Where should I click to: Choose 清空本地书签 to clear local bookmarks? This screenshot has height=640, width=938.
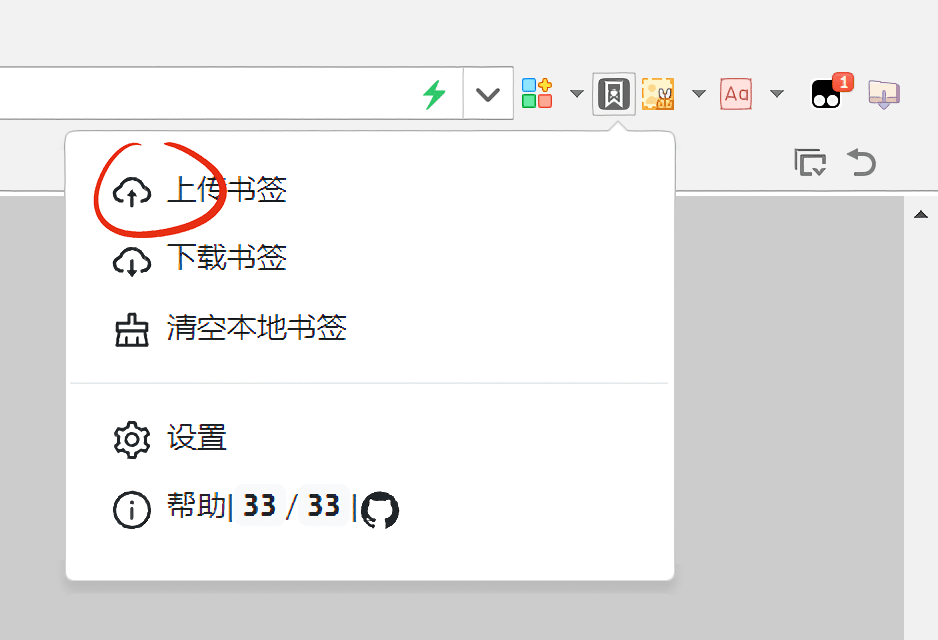tap(370, 328)
